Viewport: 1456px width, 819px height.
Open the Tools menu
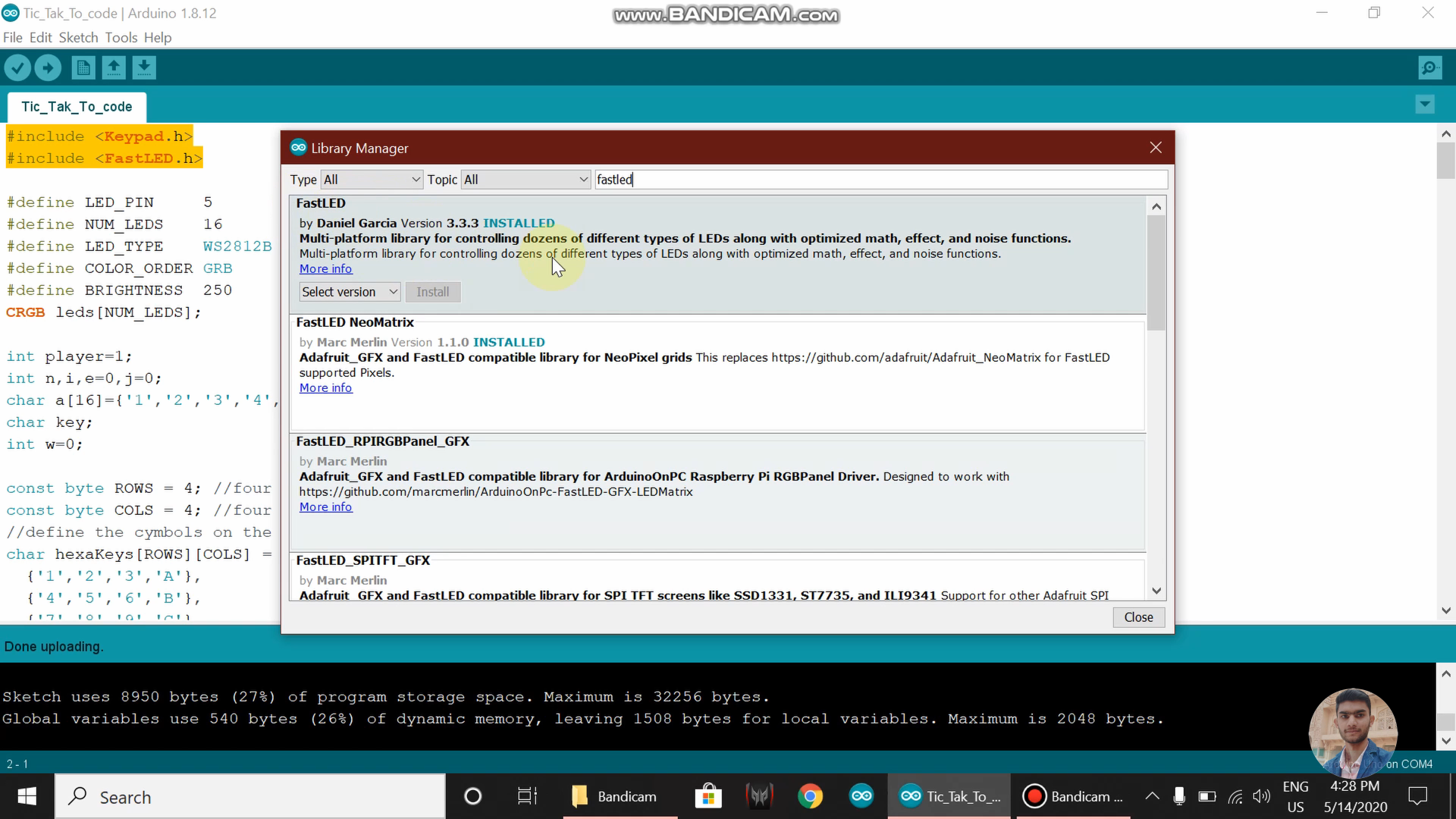121,37
